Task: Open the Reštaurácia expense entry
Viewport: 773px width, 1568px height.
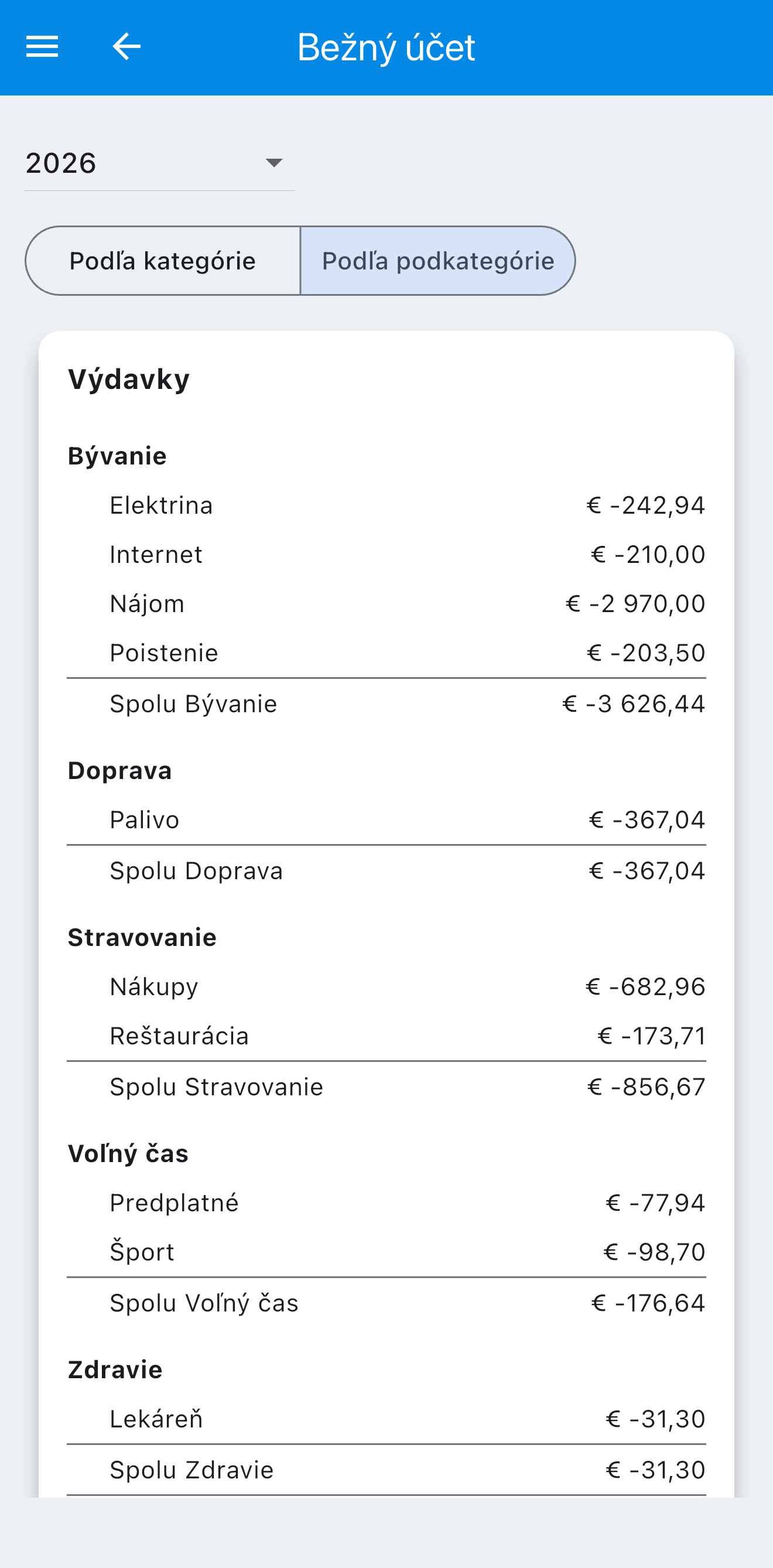Action: [386, 1036]
